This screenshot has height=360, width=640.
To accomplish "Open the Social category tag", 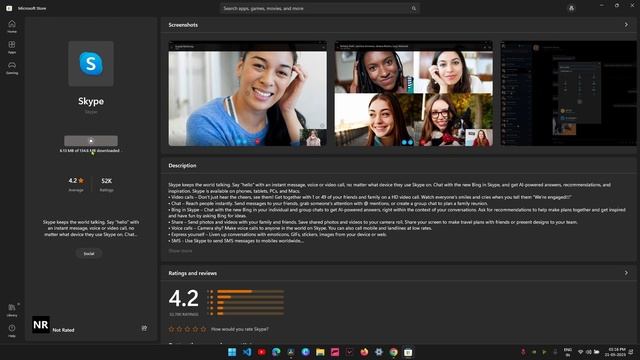I will [x=89, y=253].
